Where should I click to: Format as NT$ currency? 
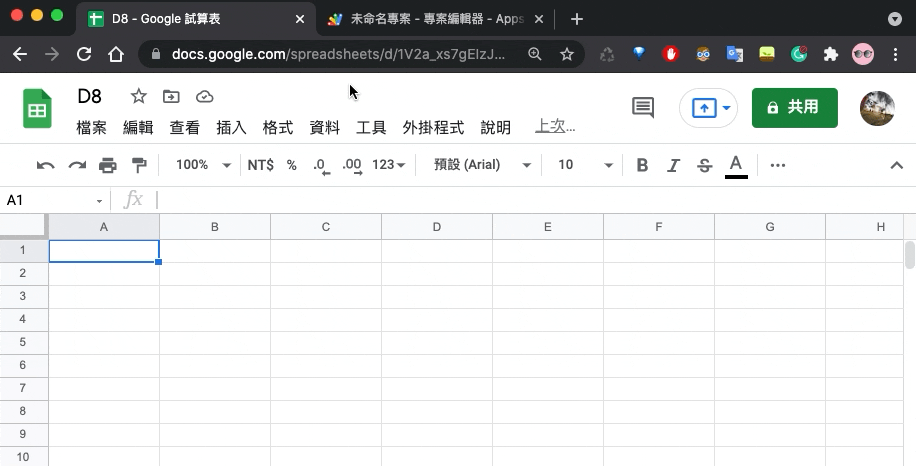[x=261, y=165]
